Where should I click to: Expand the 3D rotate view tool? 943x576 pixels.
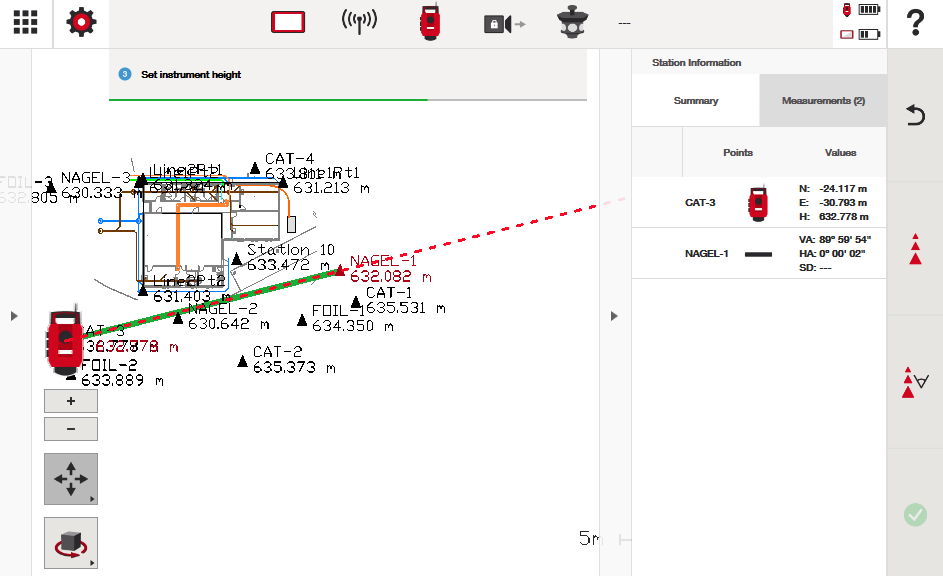coord(71,543)
